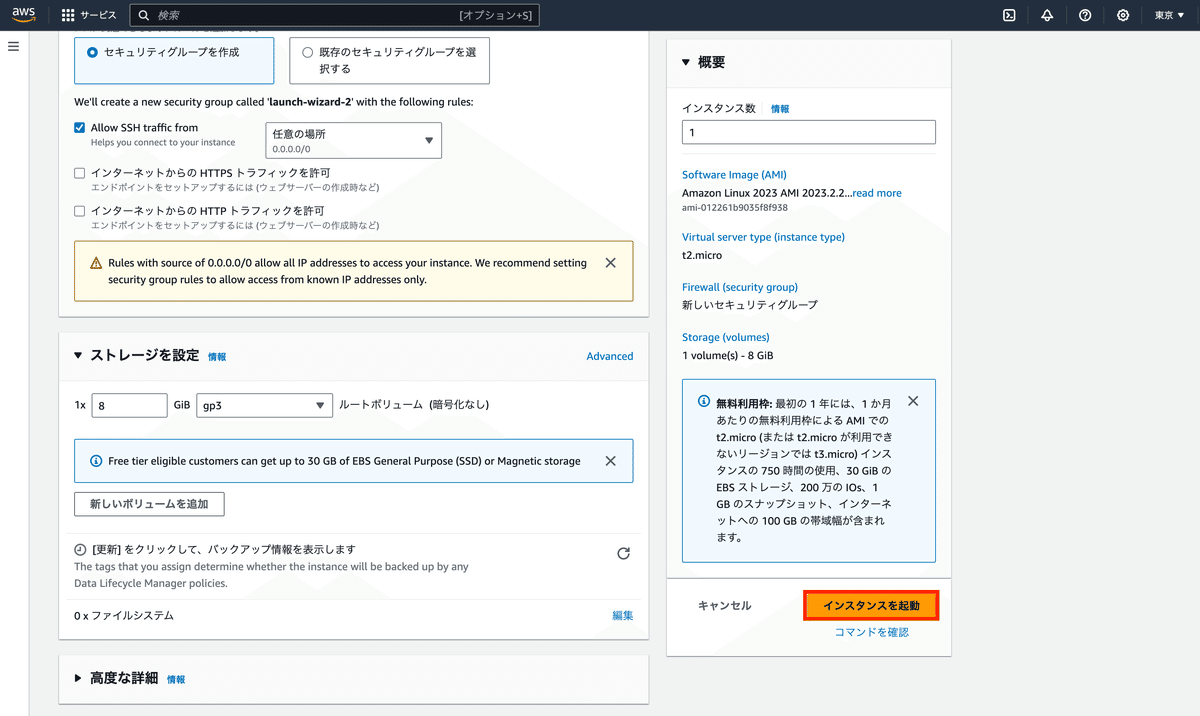This screenshot has width=1200, height=716.
Task: Click the clock icon beside [更新] text
Action: click(81, 550)
